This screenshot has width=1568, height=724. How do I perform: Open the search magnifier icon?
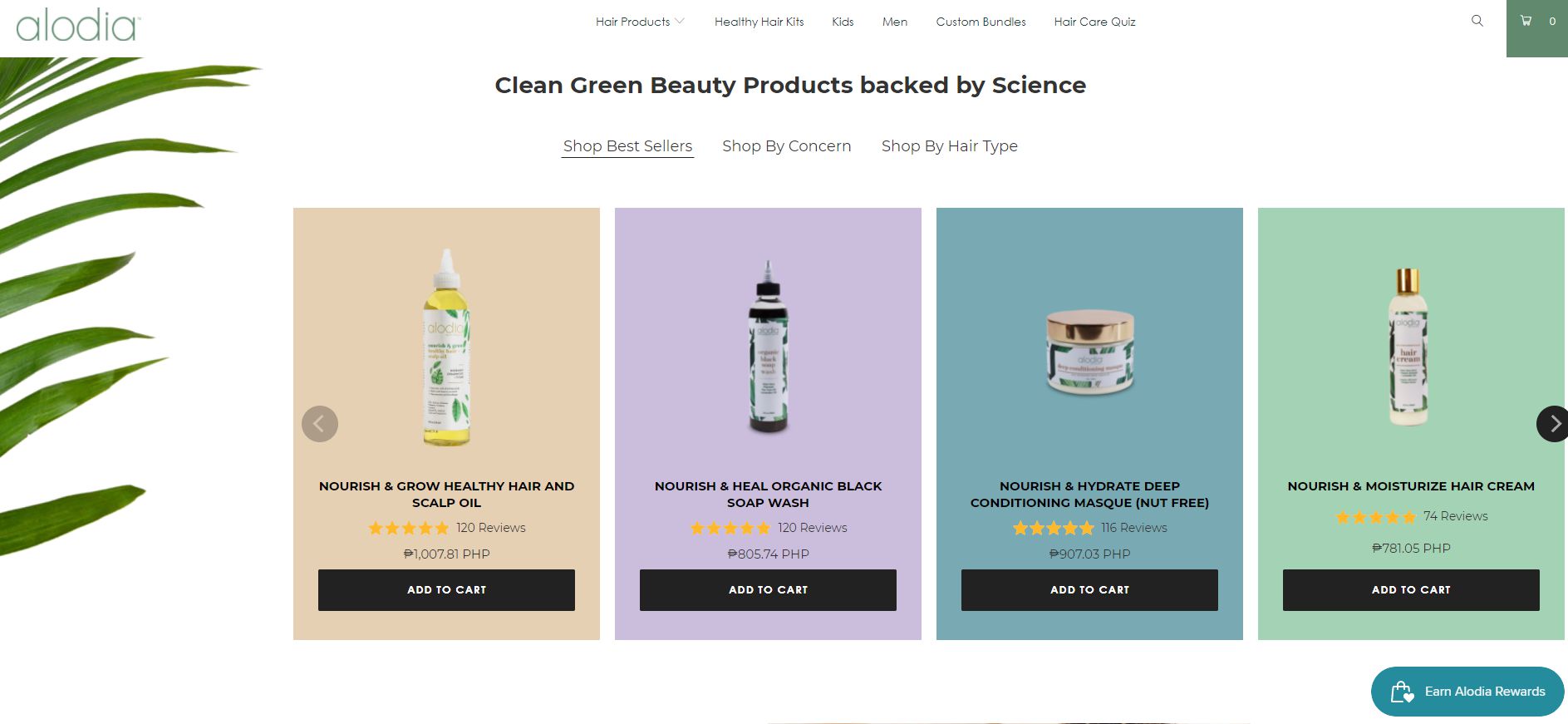point(1477,21)
